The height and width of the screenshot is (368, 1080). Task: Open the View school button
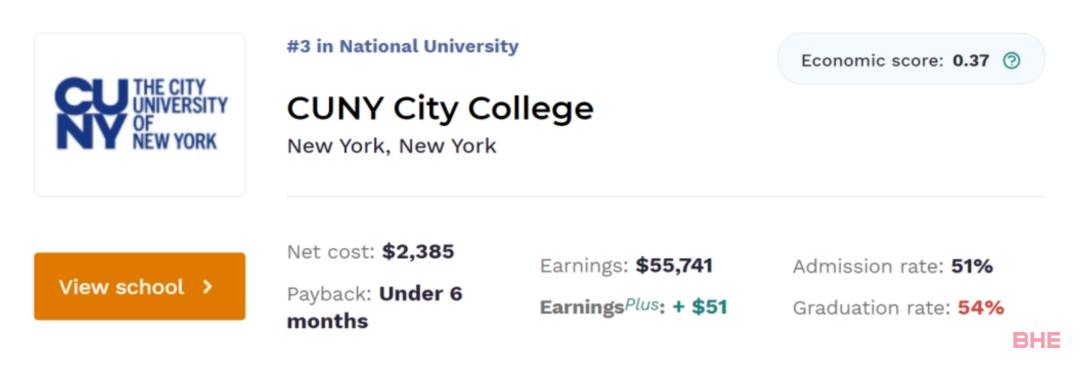coord(140,286)
